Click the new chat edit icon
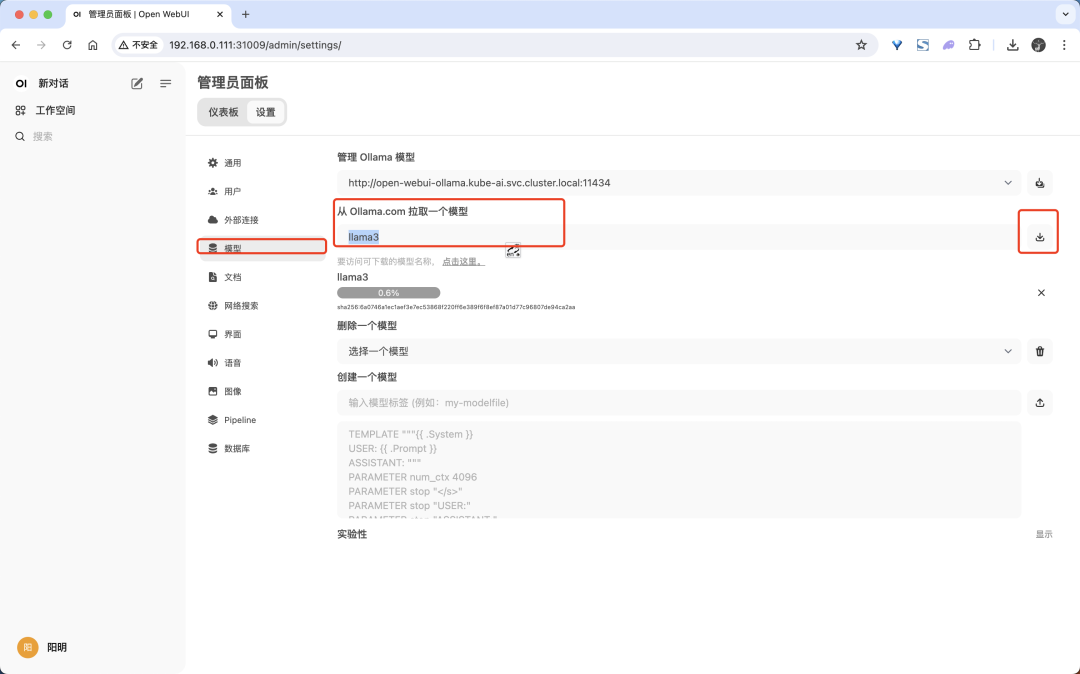Image resolution: width=1080 pixels, height=674 pixels. 137,83
